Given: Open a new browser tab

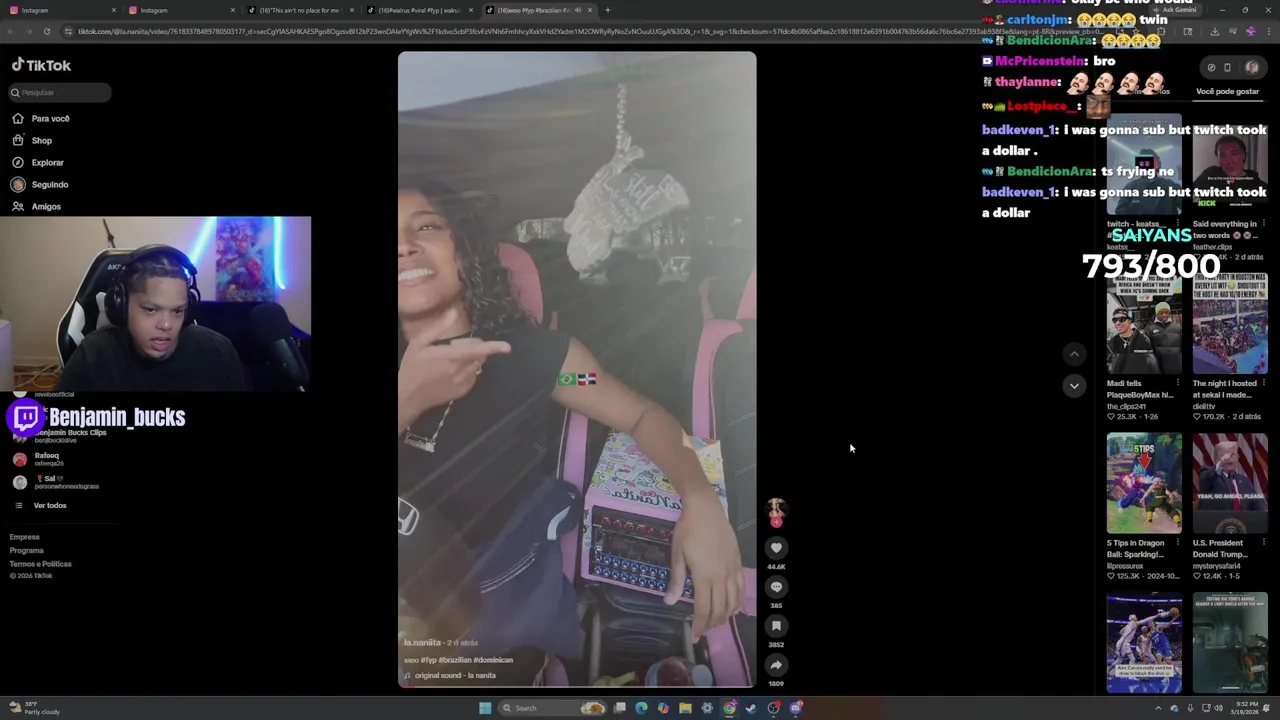Looking at the screenshot, I should tap(608, 10).
